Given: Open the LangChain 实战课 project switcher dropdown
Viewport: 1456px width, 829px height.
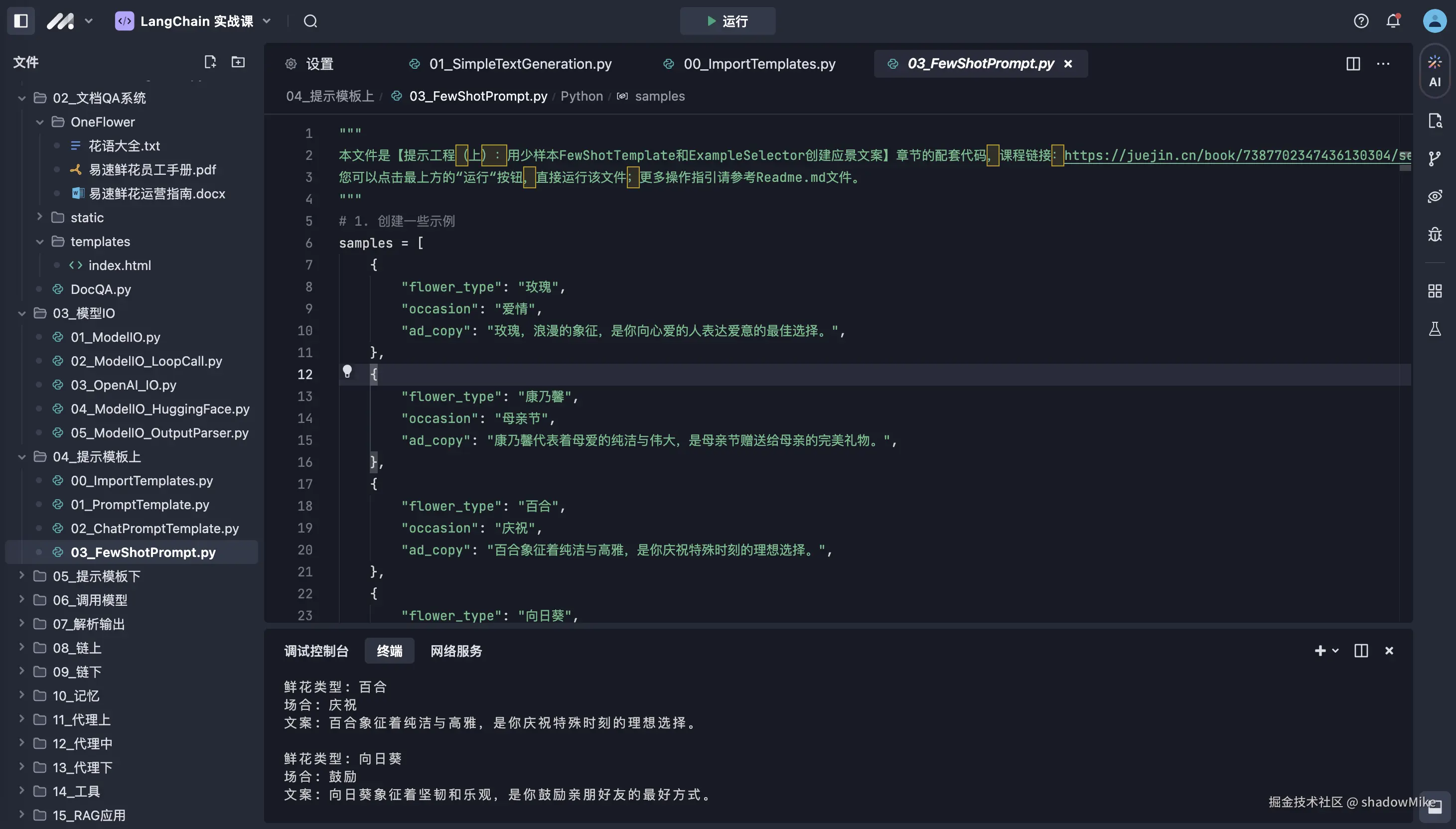Looking at the screenshot, I should 267,20.
